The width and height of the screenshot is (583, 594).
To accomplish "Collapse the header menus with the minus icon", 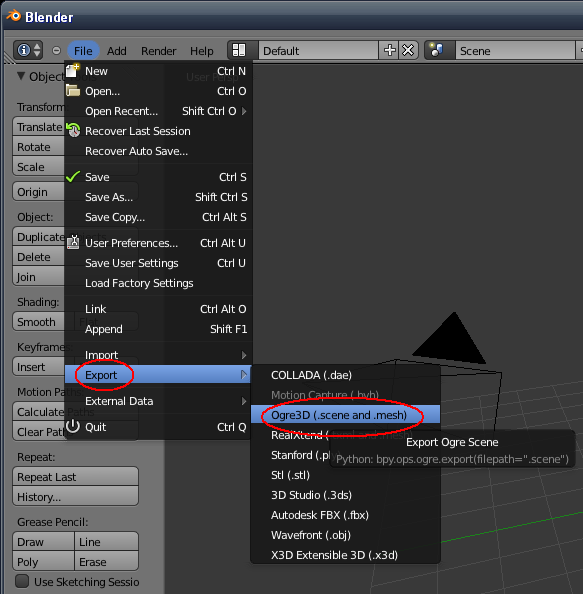I will point(56,50).
